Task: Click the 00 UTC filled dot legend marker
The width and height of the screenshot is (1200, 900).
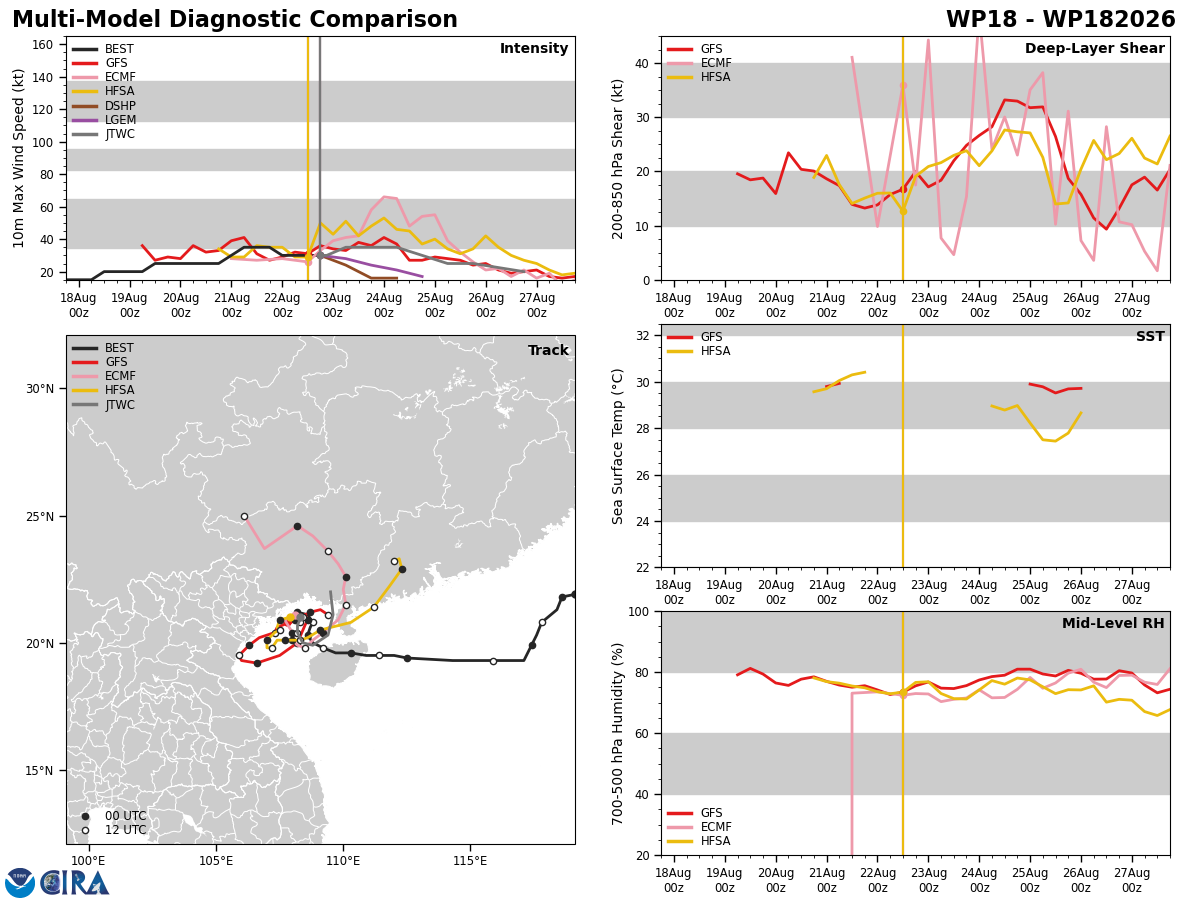Action: pyautogui.click(x=85, y=816)
